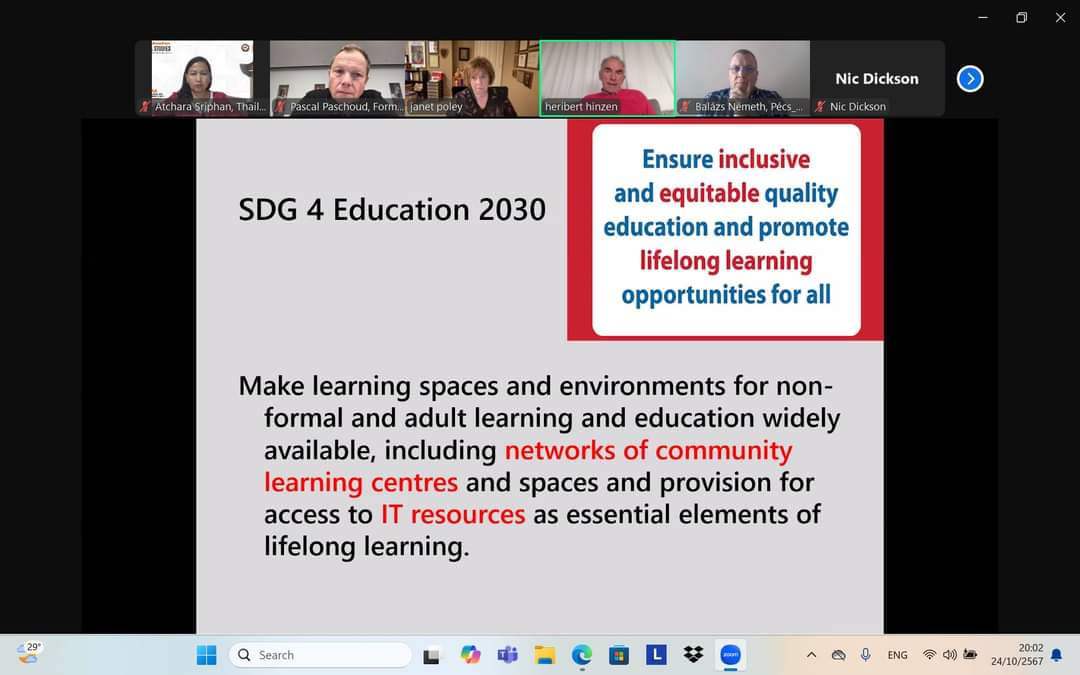The image size is (1080, 675).
Task: Open Microsoft Edge browser
Action: (582, 655)
